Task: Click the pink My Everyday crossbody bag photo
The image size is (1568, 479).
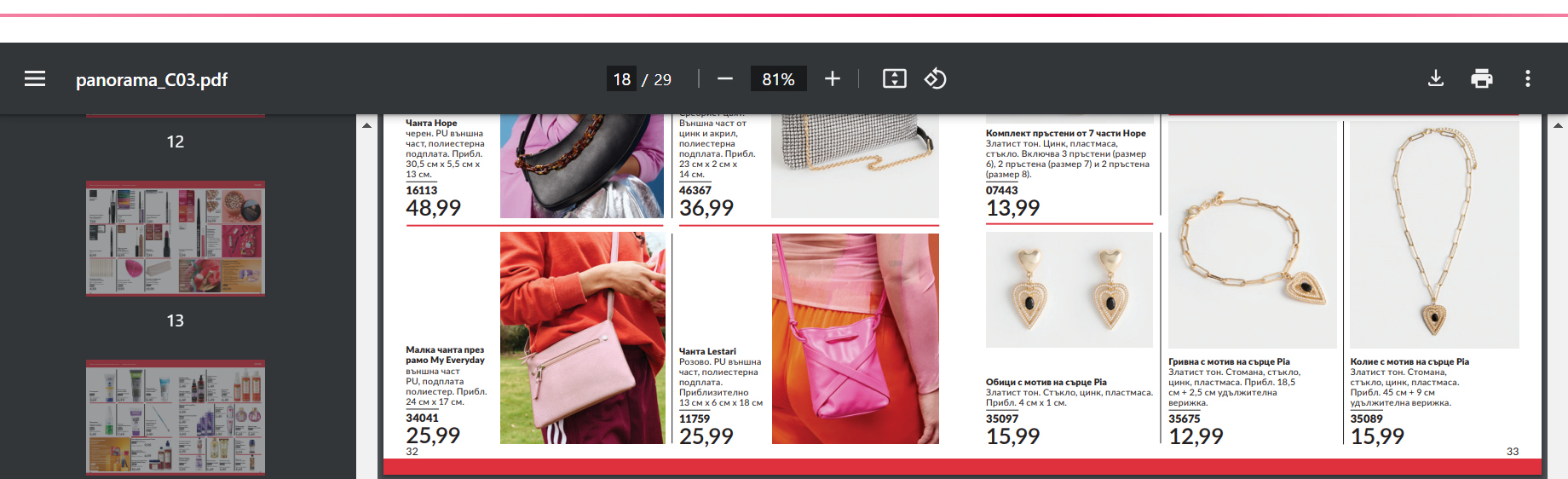Action: pyautogui.click(x=583, y=338)
